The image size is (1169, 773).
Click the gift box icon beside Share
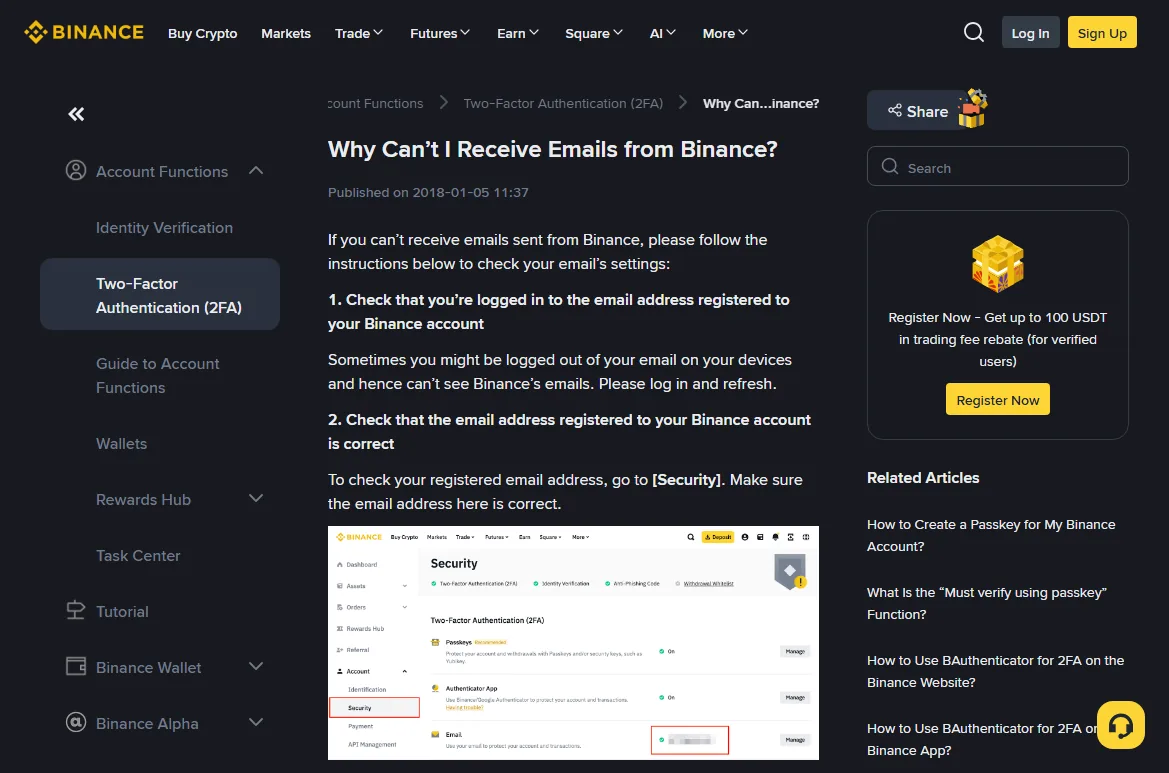click(x=972, y=109)
